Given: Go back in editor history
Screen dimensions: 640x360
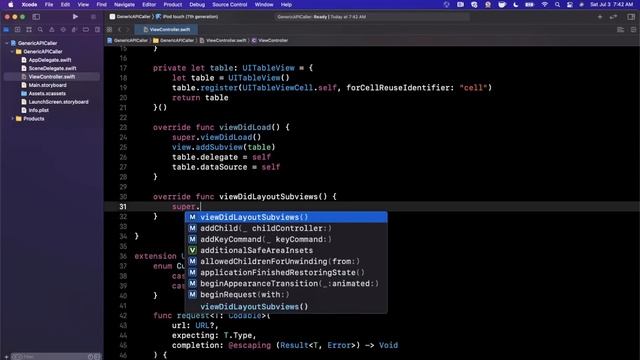Looking at the screenshot, I should pyautogui.click(x=120, y=30).
